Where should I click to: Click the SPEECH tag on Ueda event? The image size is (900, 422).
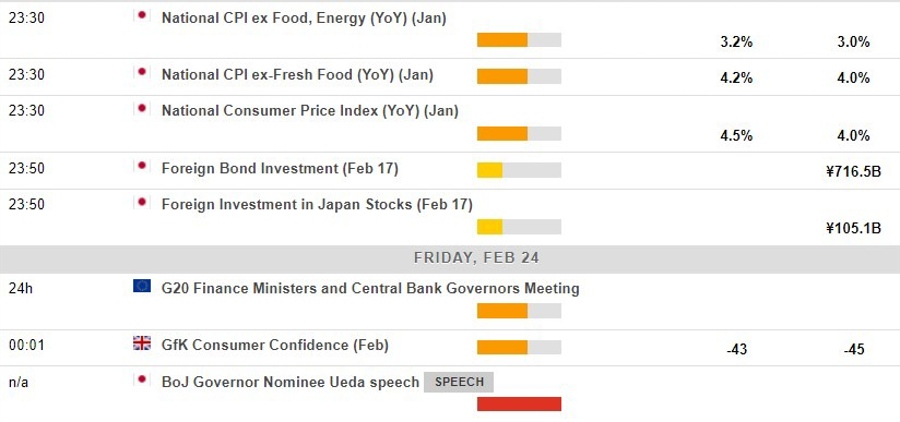(x=459, y=382)
